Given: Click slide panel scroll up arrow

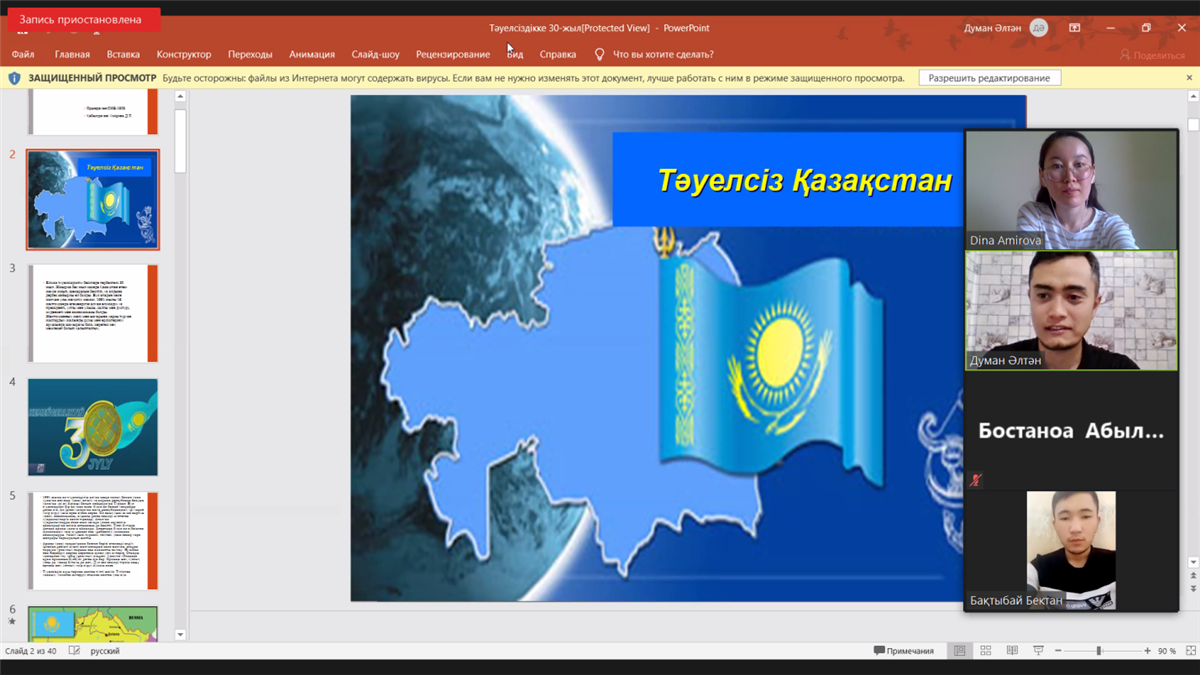Looking at the screenshot, I should click(x=181, y=97).
